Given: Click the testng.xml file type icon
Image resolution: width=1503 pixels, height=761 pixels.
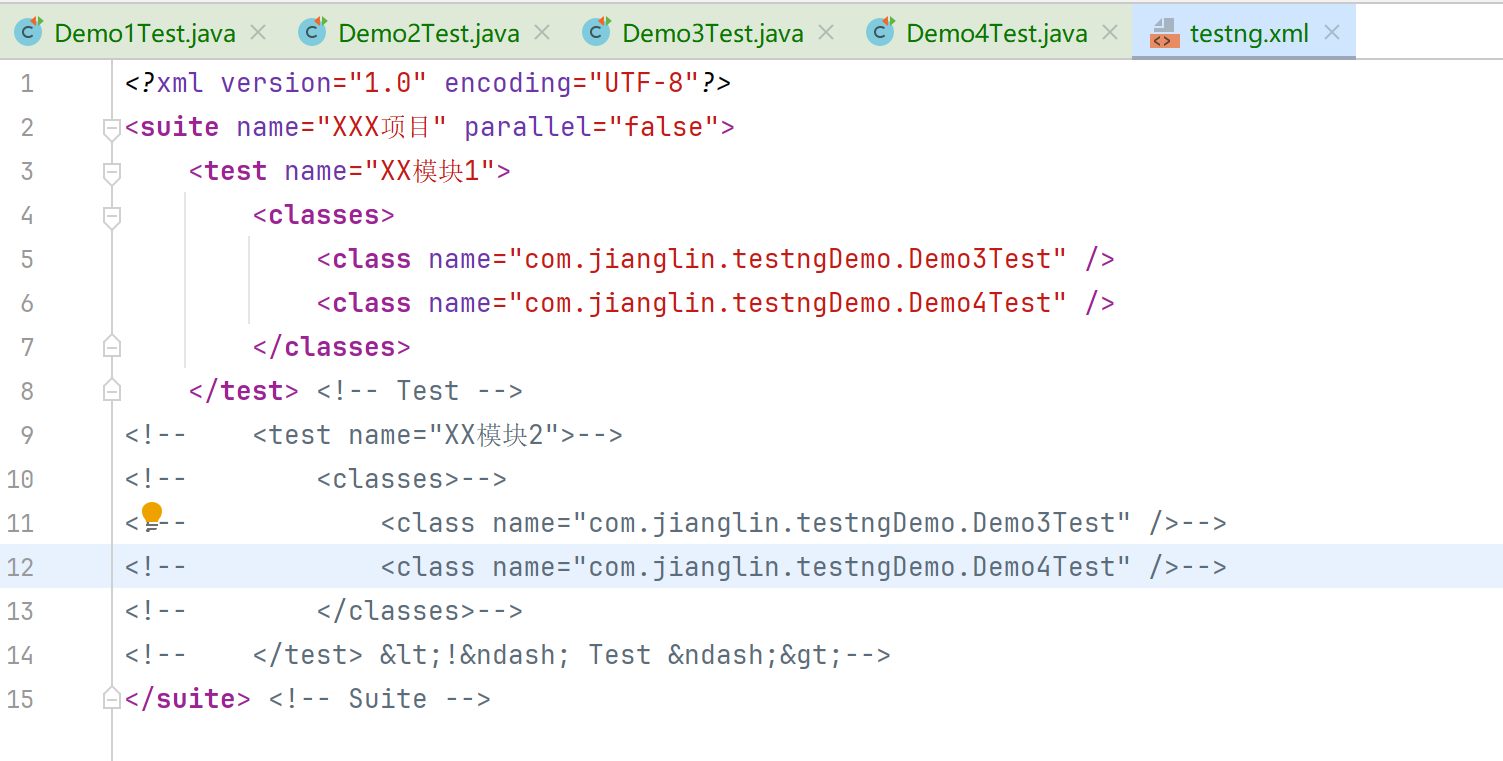Looking at the screenshot, I should [x=1165, y=33].
